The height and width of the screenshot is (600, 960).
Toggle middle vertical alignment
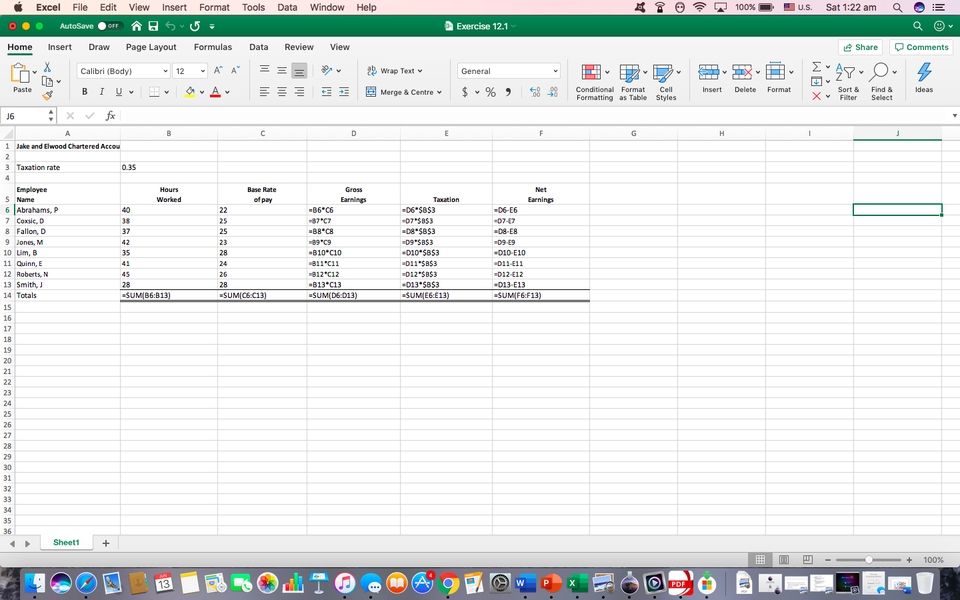pos(282,70)
